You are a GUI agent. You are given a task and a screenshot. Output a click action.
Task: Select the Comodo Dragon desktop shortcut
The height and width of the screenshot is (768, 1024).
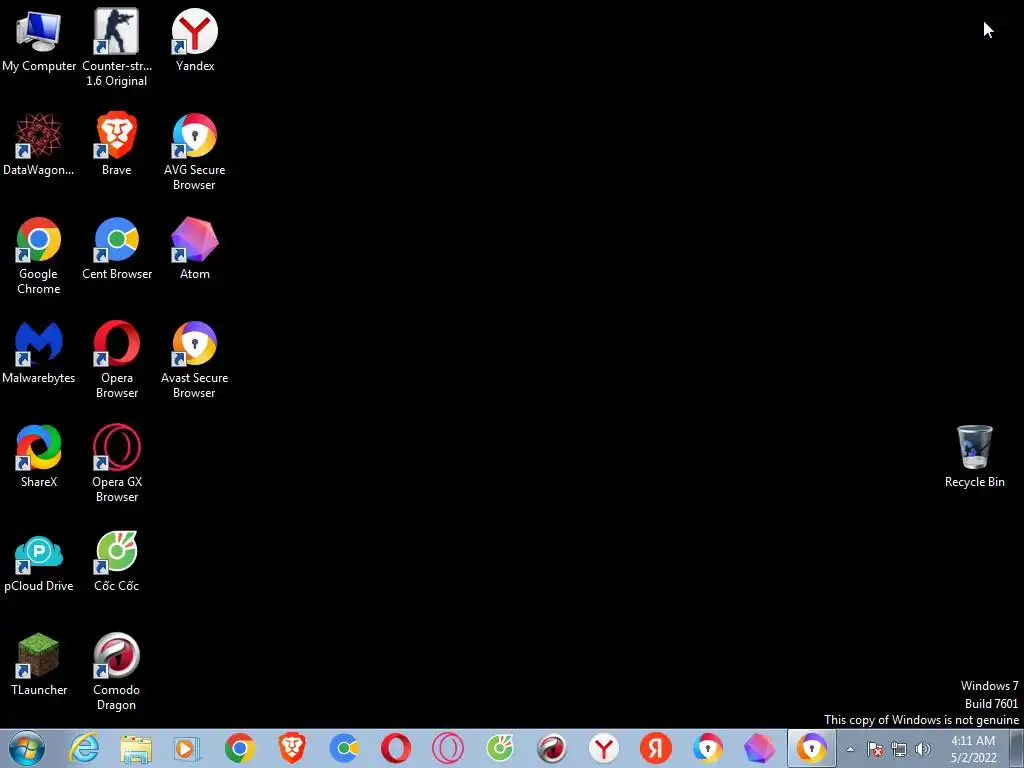[116, 671]
